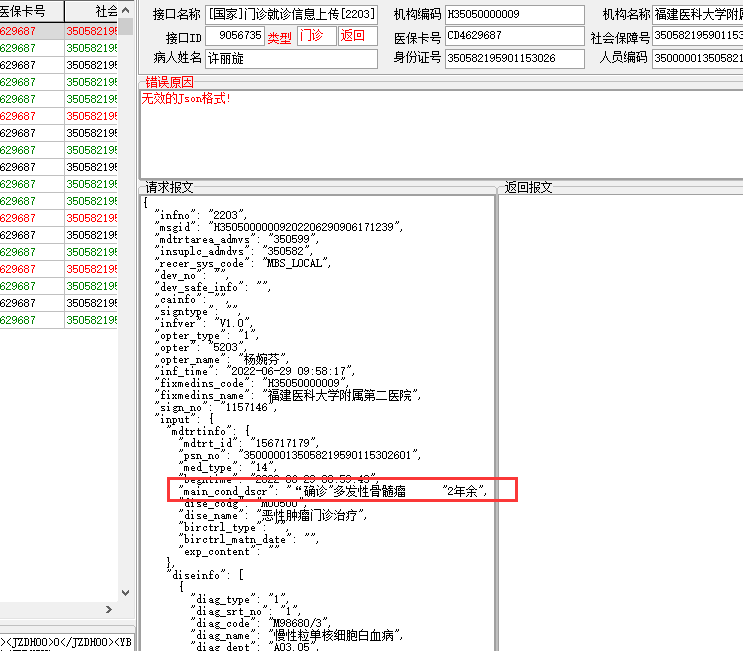Click the red 返回 field
Viewport: 743px width, 651px height.
pos(358,36)
